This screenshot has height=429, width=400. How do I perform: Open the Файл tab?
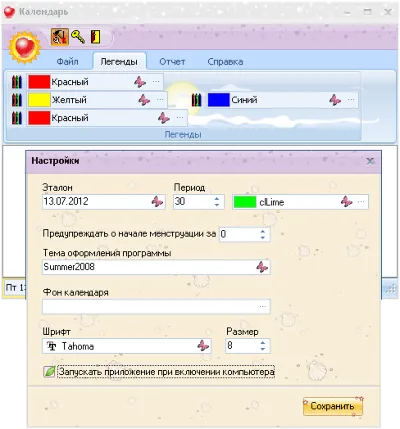pos(67,62)
